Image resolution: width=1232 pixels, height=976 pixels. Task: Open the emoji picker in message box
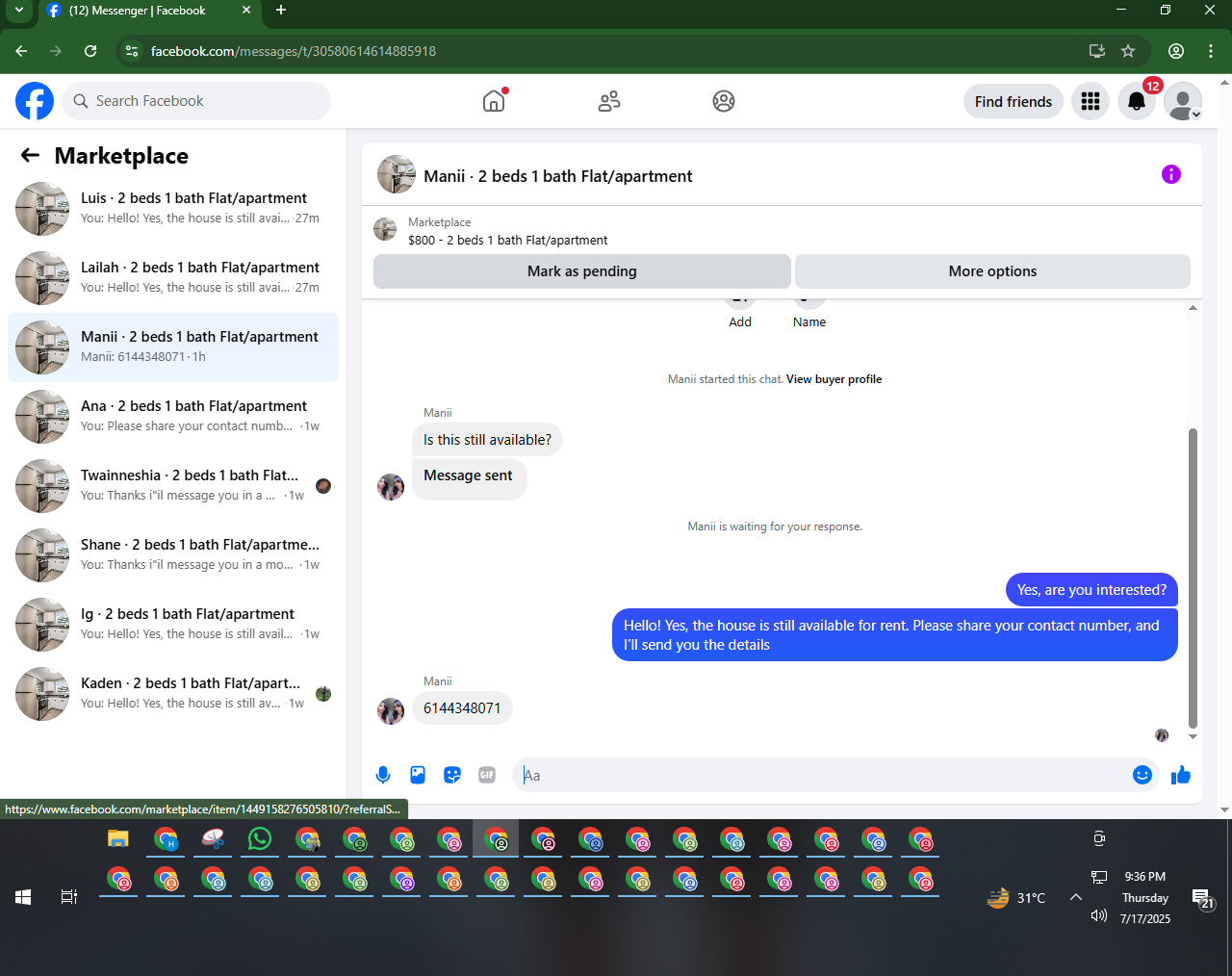coord(1142,775)
